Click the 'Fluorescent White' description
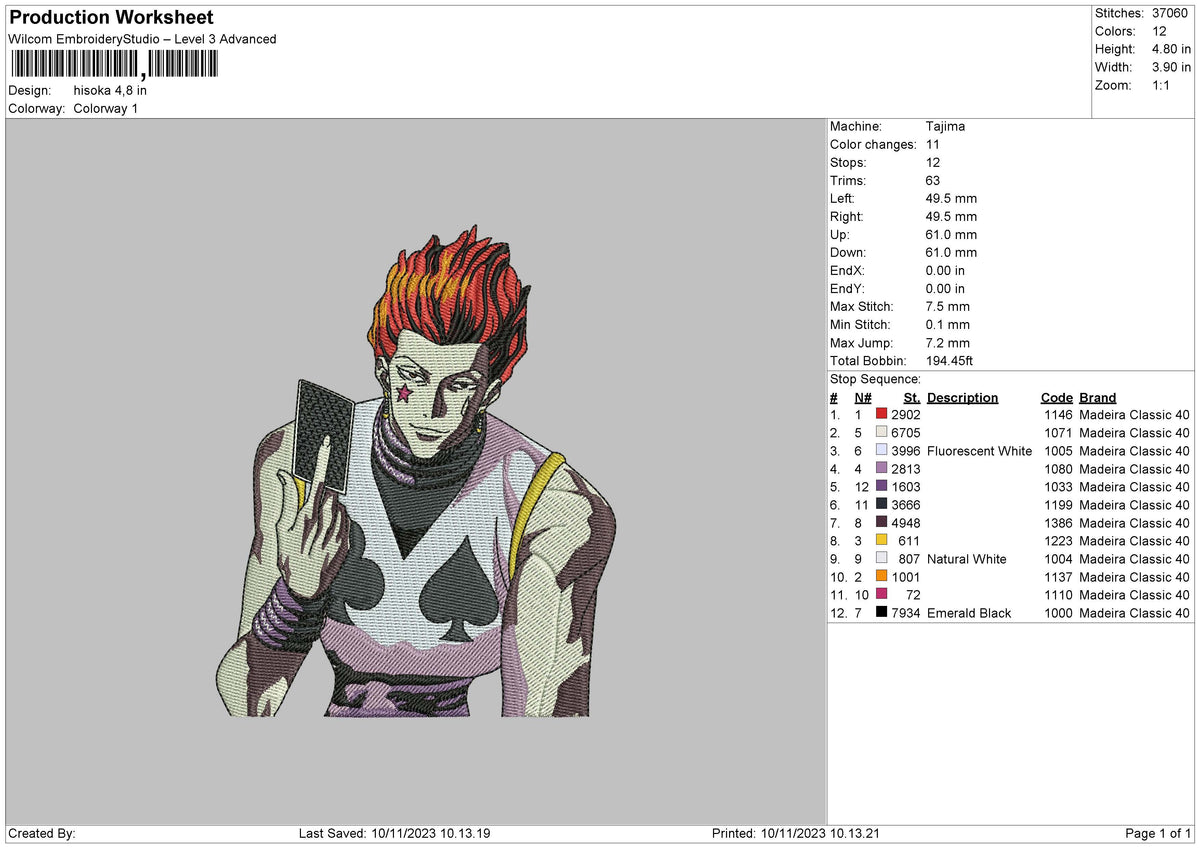 (979, 451)
